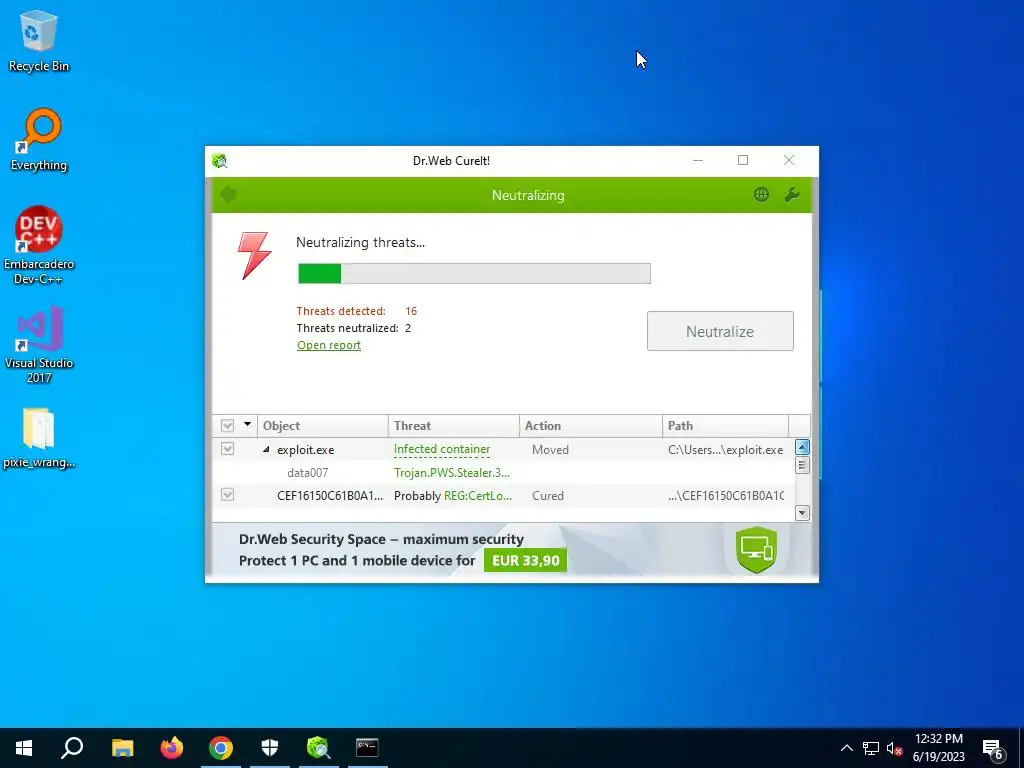The width and height of the screenshot is (1024, 768).
Task: Click Trojan.PWS.Stealer threat link
Action: click(x=452, y=472)
